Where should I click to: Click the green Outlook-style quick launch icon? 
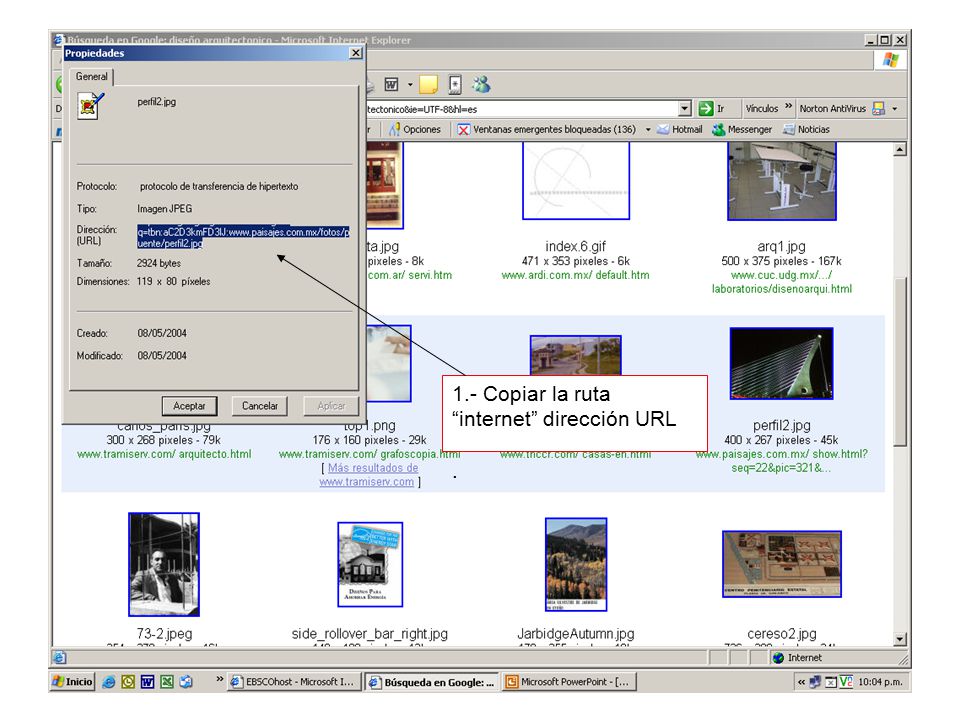(128, 681)
